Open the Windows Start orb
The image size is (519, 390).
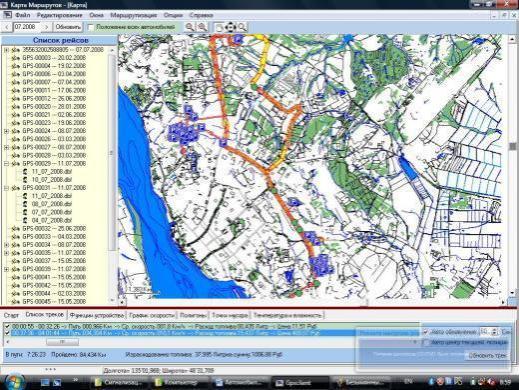pyautogui.click(x=14, y=381)
